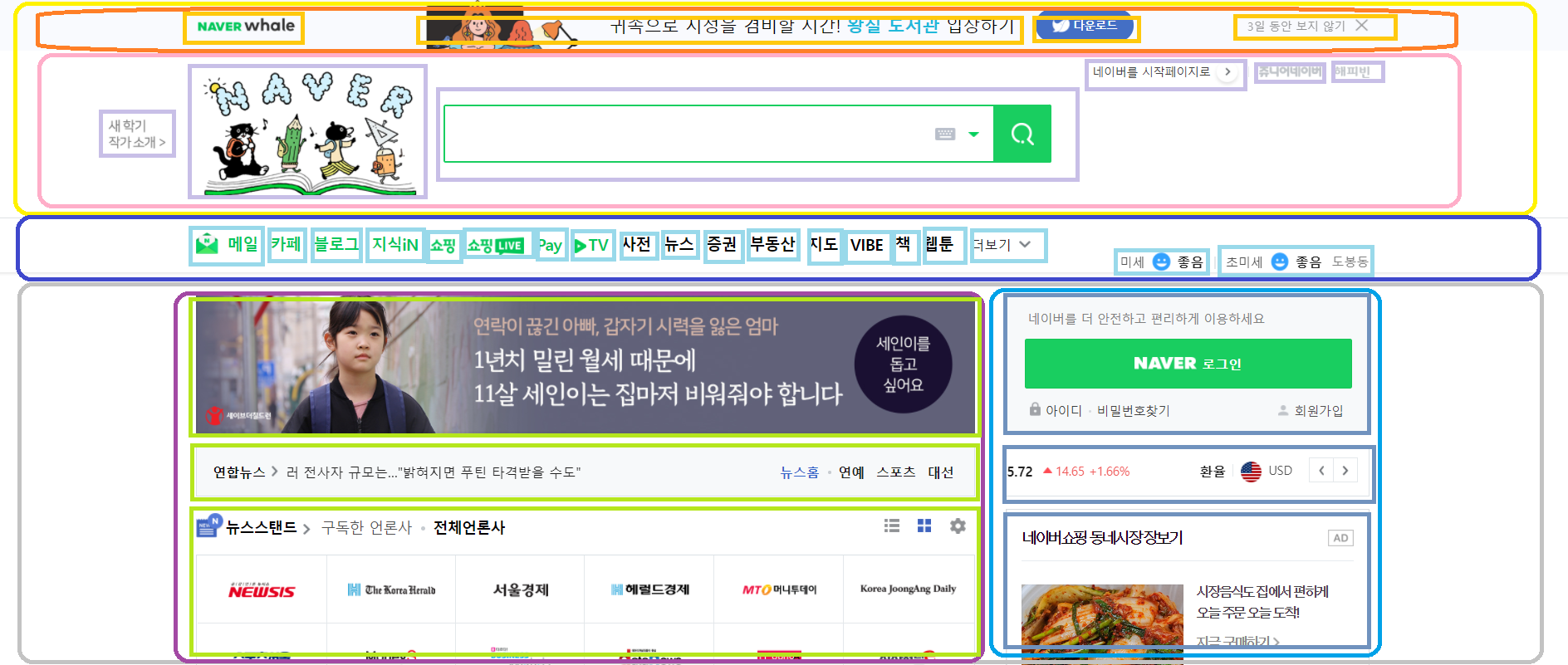Go to the 카페 menu

[x=287, y=244]
